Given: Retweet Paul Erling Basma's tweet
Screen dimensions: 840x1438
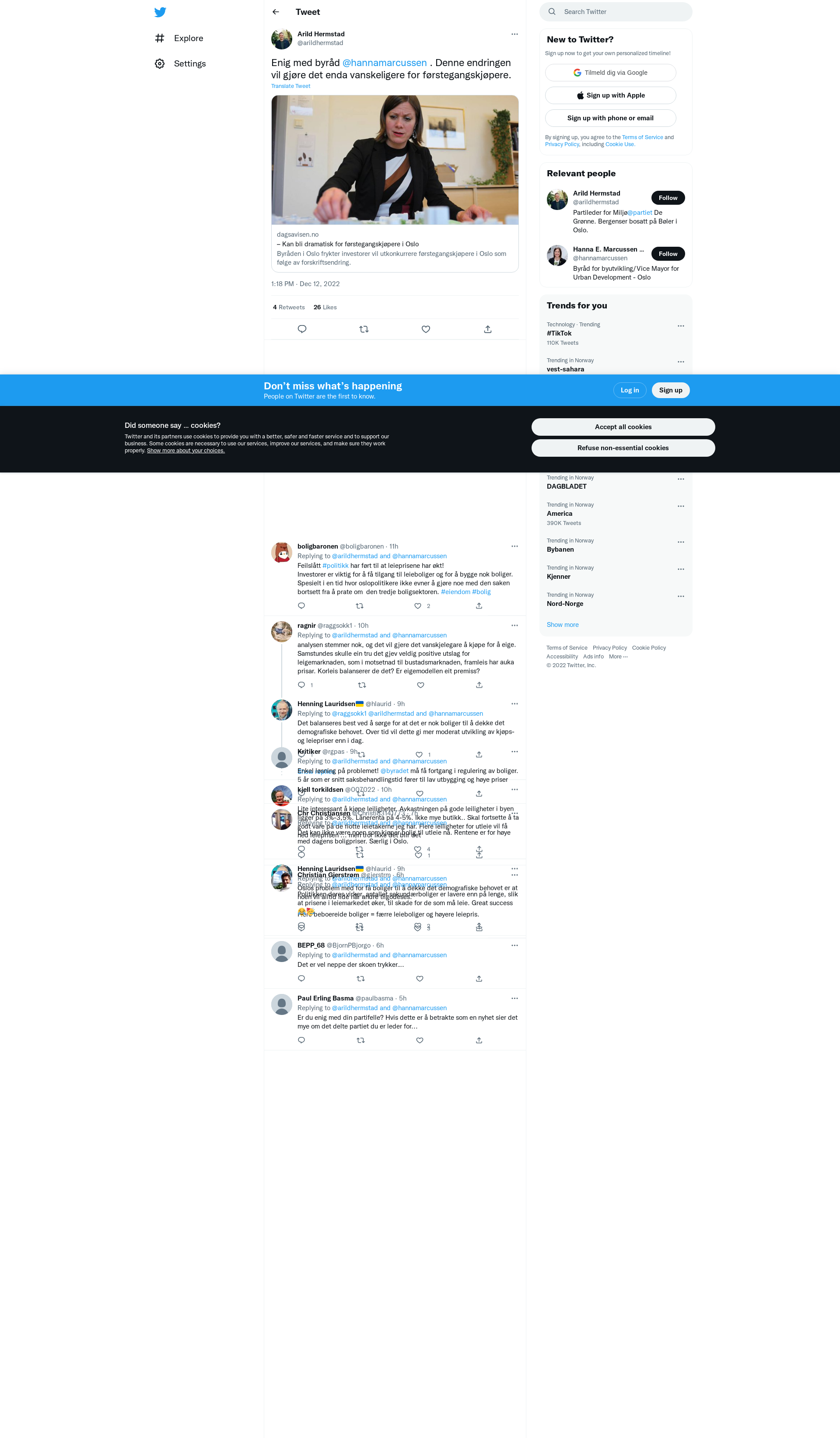Looking at the screenshot, I should [x=360, y=1040].
